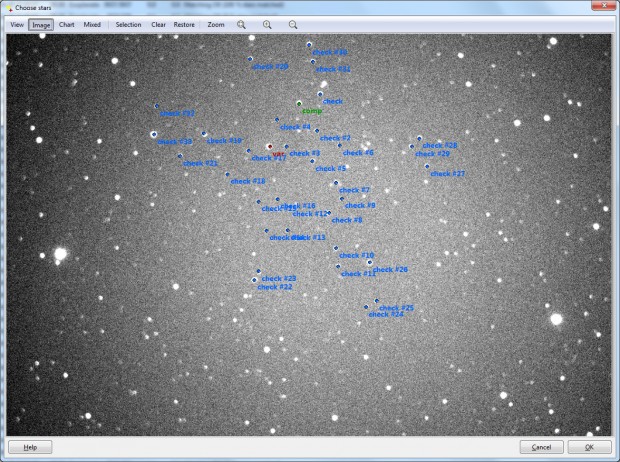Click the 'check #32' star label
620x462 pixels.
tap(177, 114)
